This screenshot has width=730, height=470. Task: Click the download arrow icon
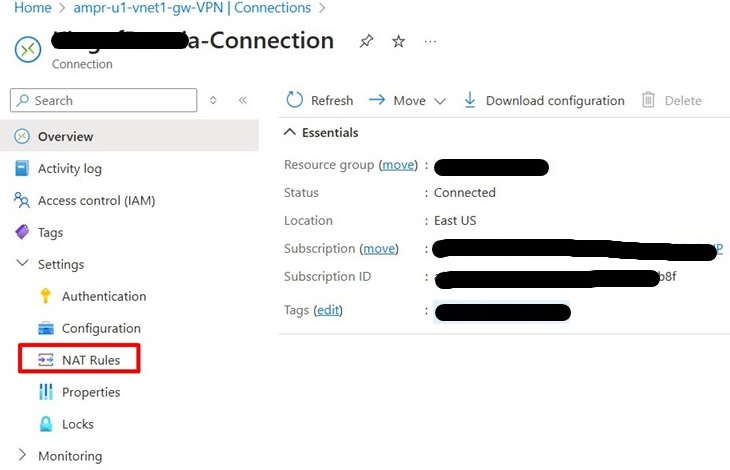tap(470, 100)
